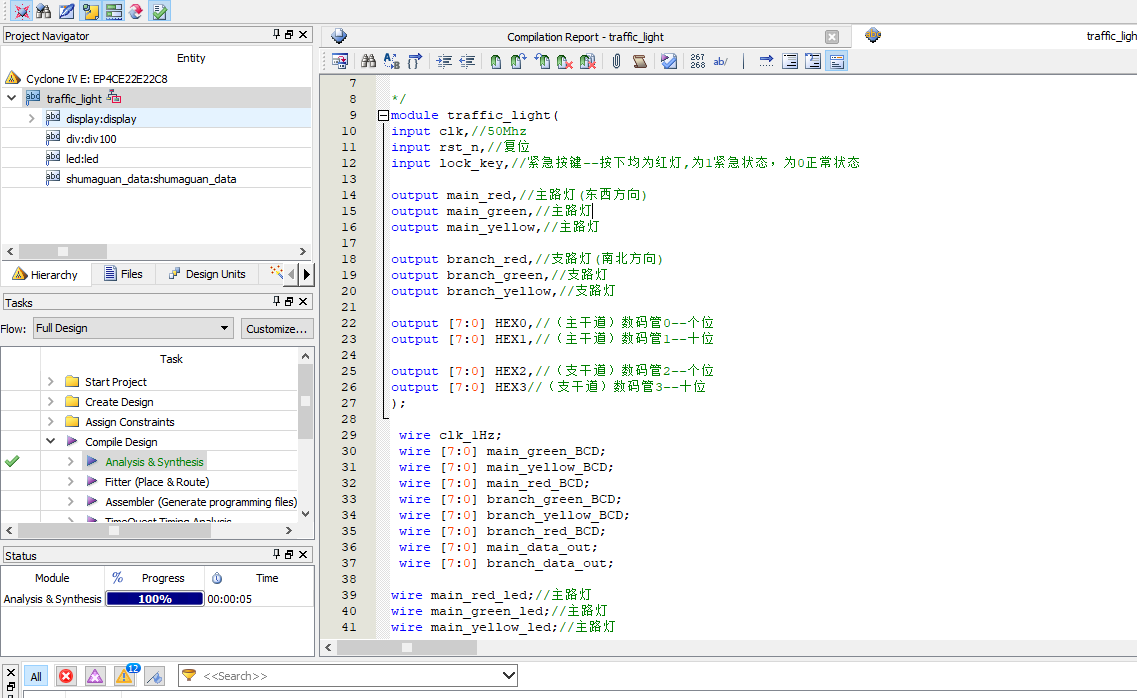1137x698 pixels.
Task: Float the Tasks panel window
Action: (x=289, y=302)
